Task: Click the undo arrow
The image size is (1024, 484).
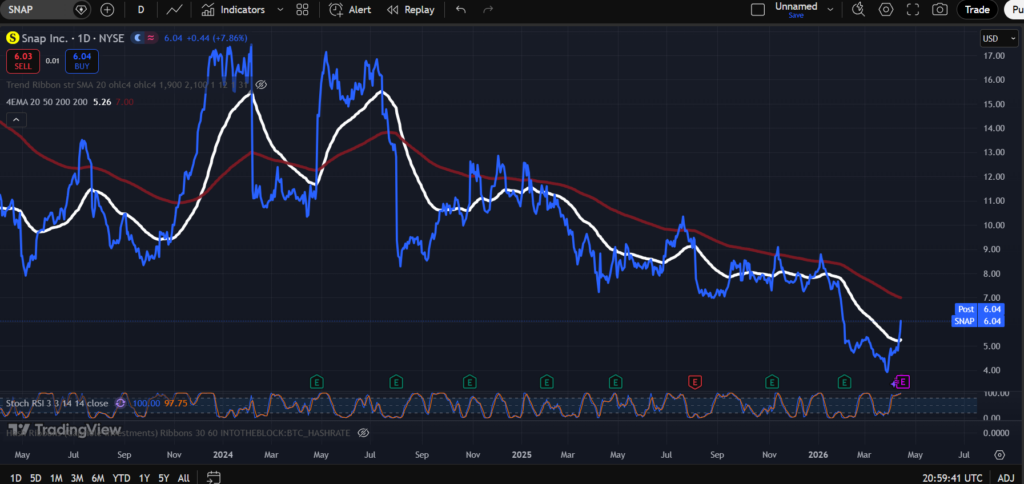Action: [460, 9]
